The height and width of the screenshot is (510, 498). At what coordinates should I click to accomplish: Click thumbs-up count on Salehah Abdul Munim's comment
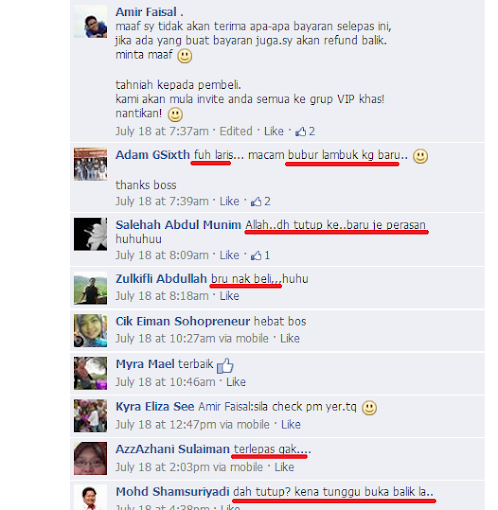point(260,255)
